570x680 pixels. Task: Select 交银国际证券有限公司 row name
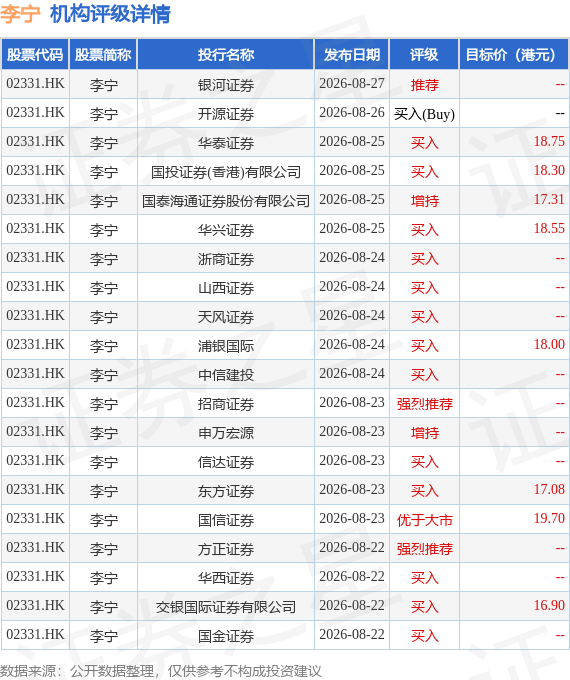[226, 607]
